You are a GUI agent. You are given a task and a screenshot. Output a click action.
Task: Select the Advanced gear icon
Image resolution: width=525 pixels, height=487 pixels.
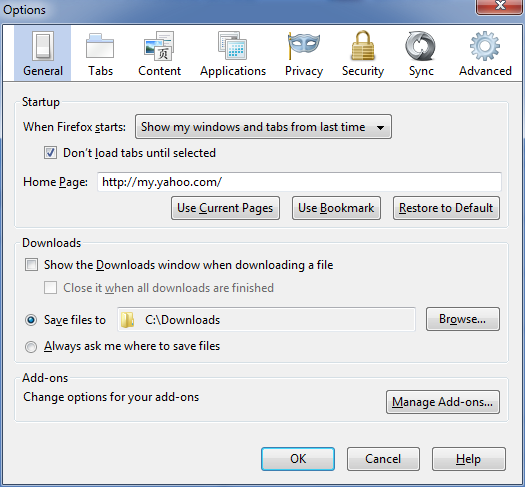click(484, 46)
